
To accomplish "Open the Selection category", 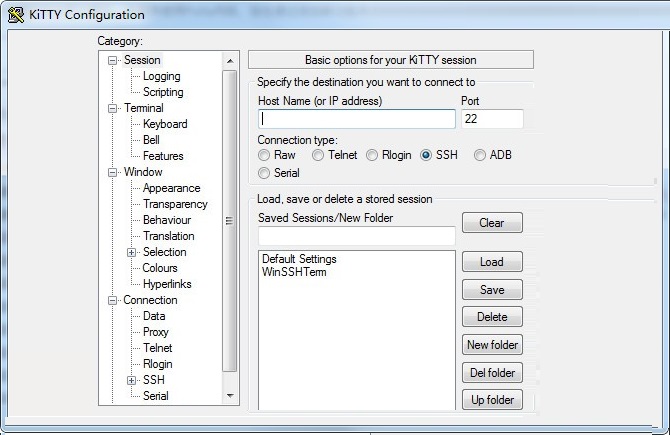I will pyautogui.click(x=165, y=253).
